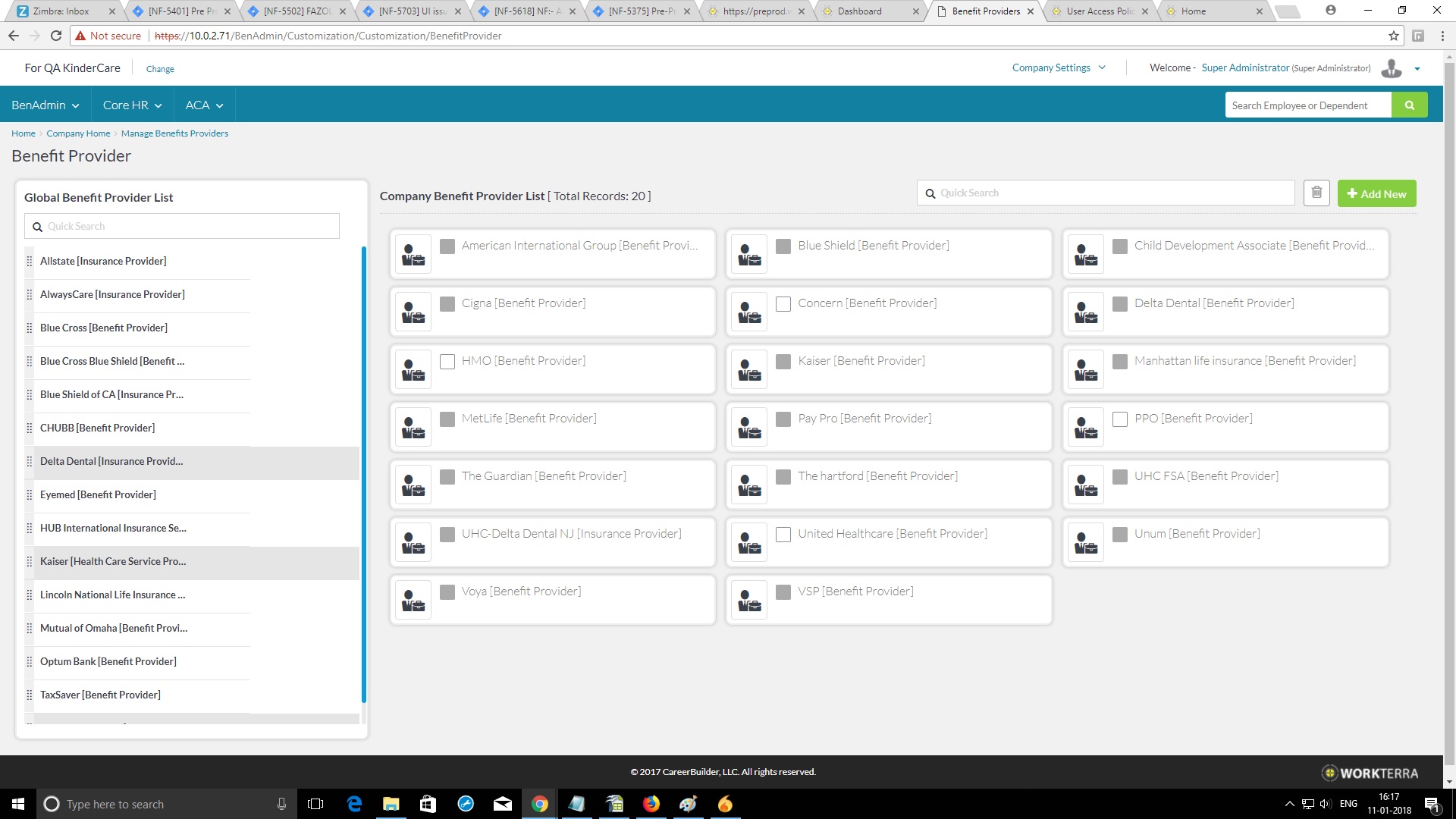Click the Add New button
Image resolution: width=1456 pixels, height=819 pixels.
[1376, 193]
